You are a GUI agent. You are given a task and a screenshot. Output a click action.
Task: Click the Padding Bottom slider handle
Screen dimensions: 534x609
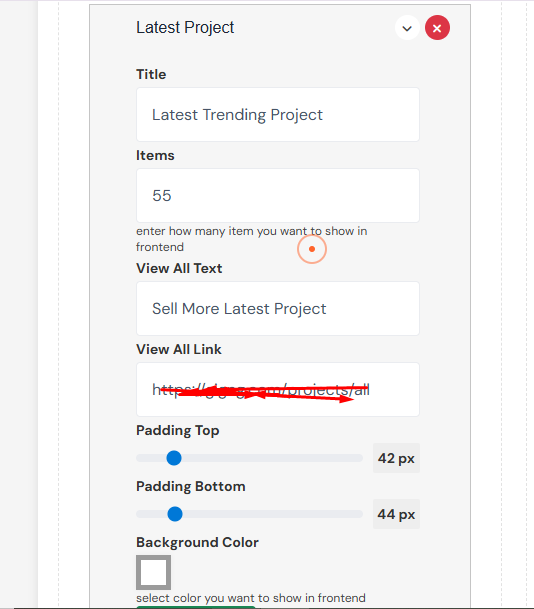(175, 514)
